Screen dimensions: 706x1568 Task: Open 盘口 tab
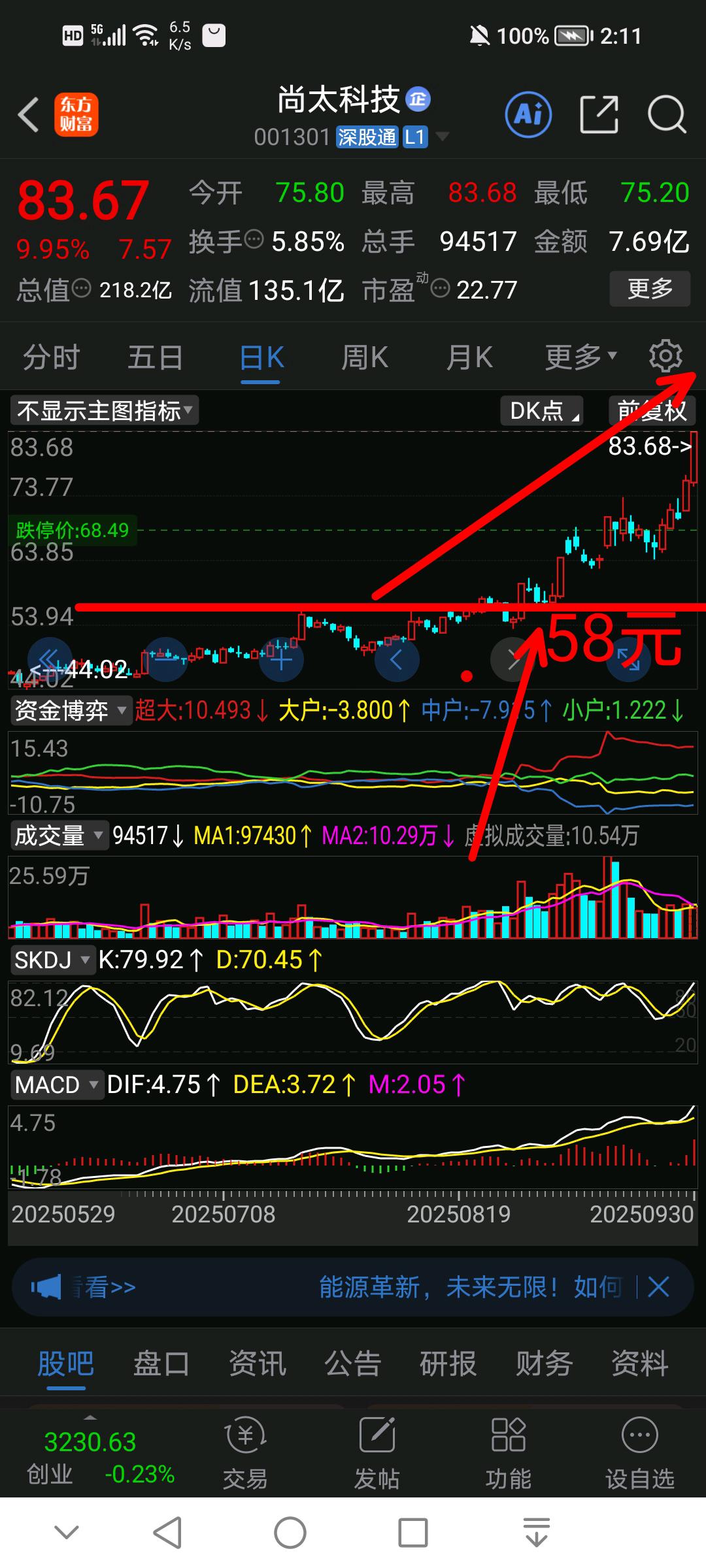point(161,1364)
